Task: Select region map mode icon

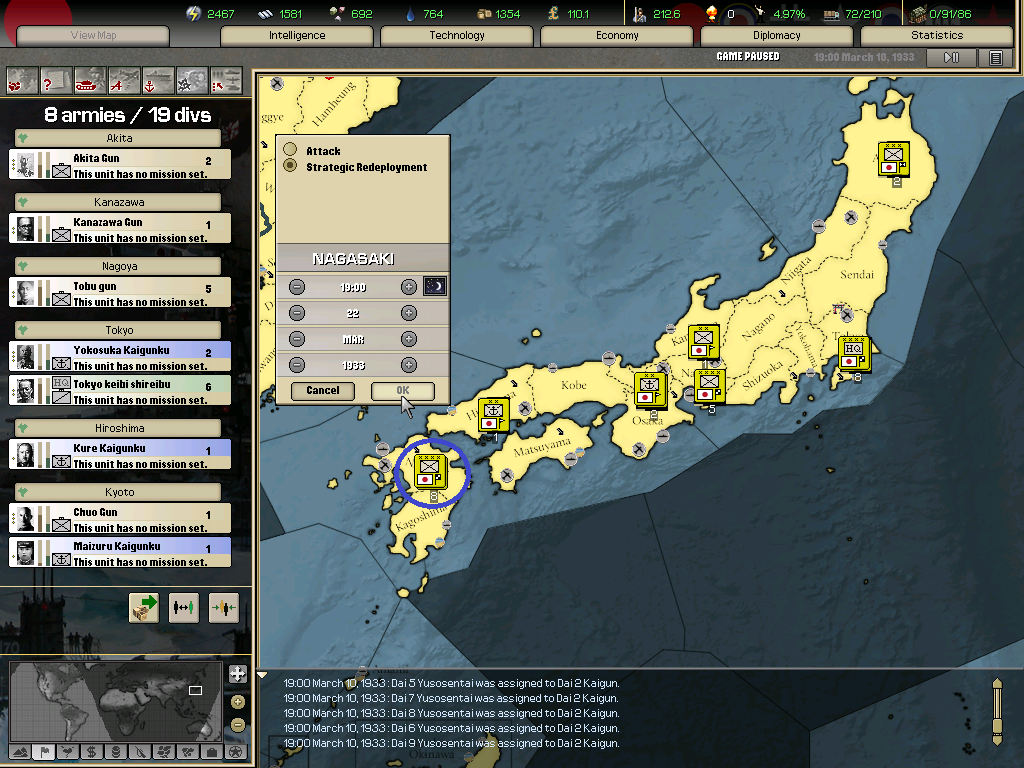Action: click(x=164, y=752)
